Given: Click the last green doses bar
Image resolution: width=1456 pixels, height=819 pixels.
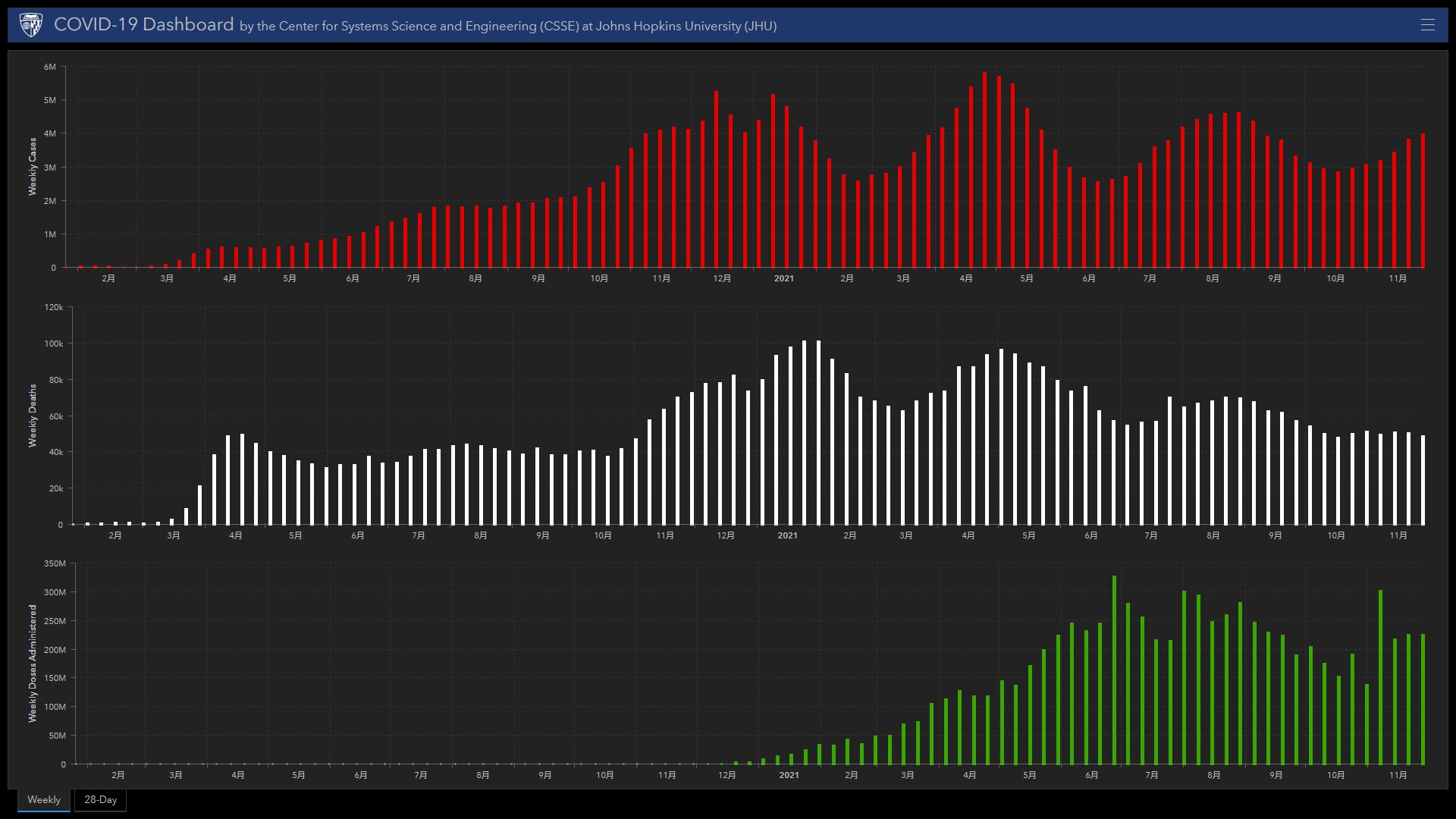Looking at the screenshot, I should click(1423, 699).
